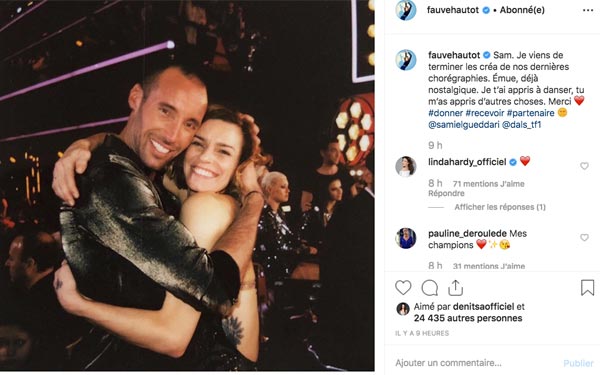Save the post with the bookmark icon
The width and height of the screenshot is (600, 375).
coord(587,288)
